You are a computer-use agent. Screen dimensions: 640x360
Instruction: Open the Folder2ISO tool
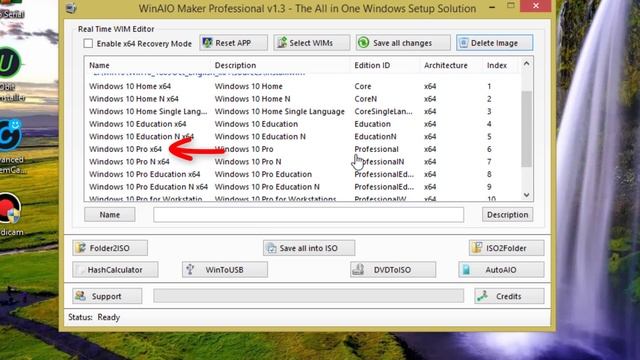pyautogui.click(x=110, y=248)
